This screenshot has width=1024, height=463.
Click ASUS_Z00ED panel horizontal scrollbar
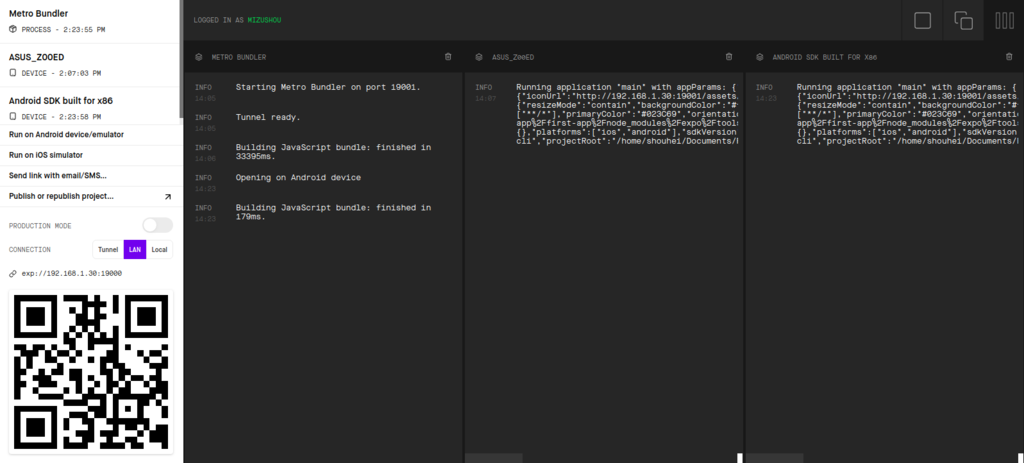(494, 458)
